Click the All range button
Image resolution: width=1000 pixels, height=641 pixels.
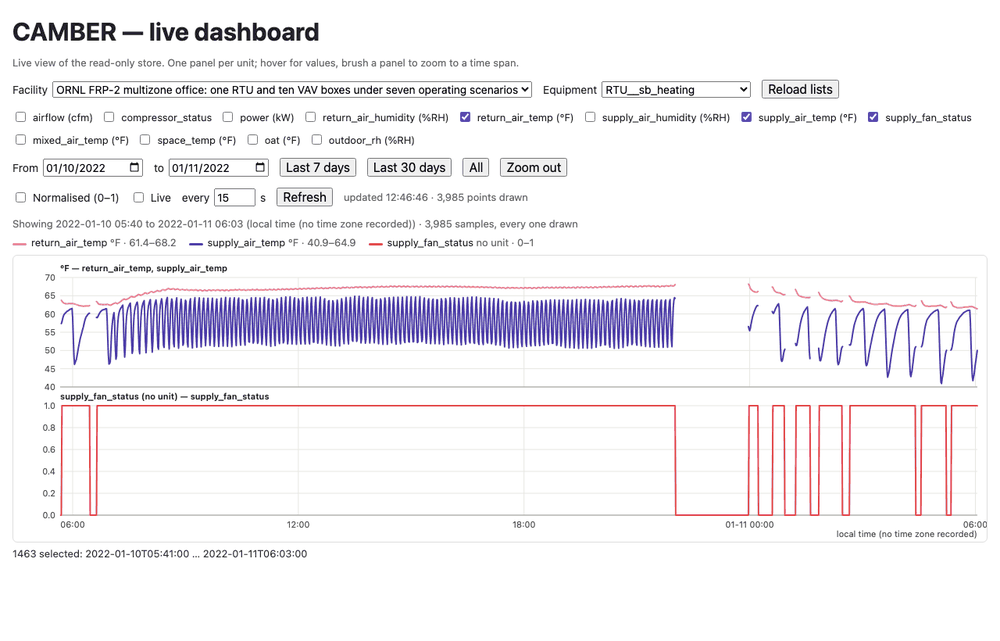coord(476,168)
